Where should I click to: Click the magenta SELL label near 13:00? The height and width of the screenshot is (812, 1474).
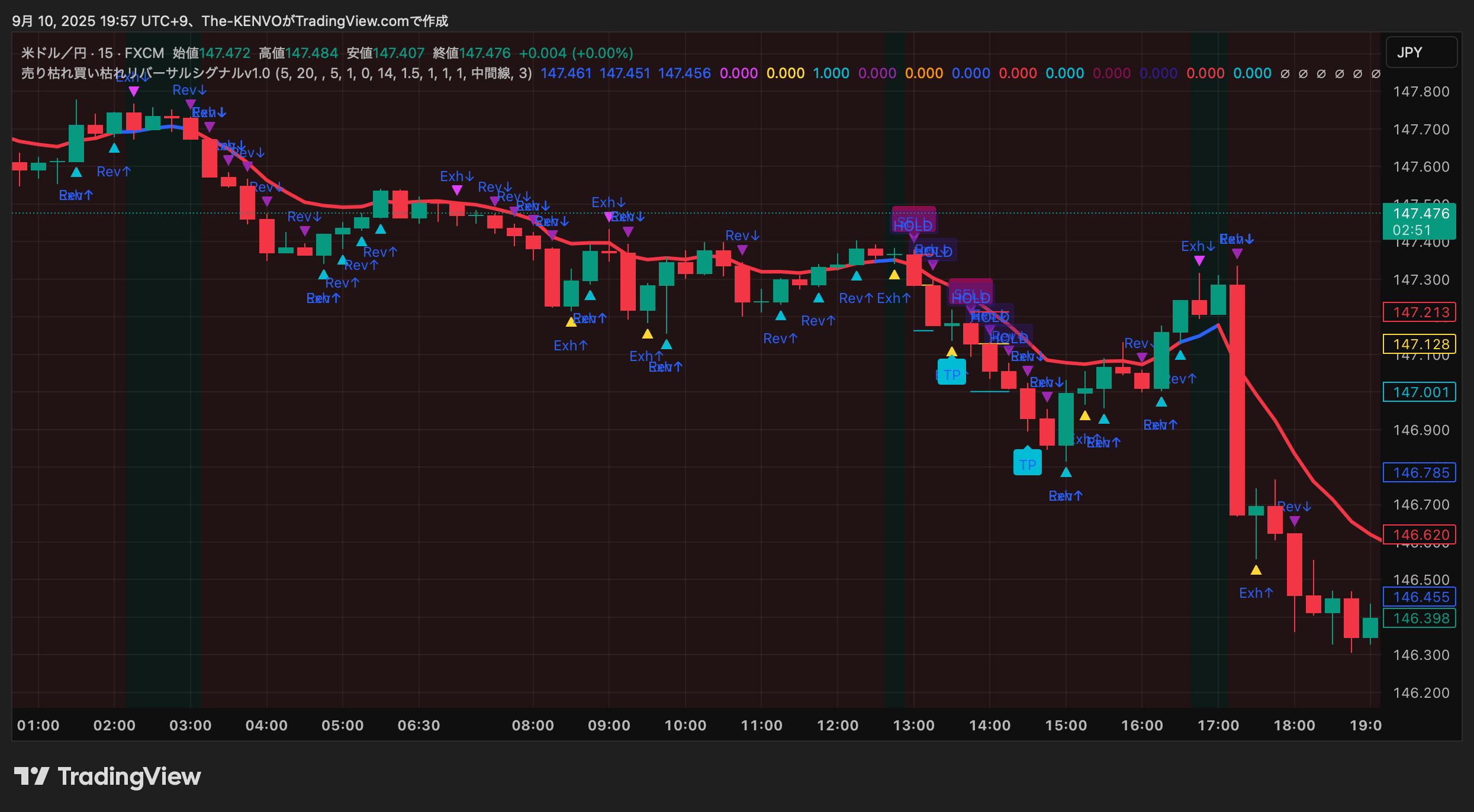(913, 218)
